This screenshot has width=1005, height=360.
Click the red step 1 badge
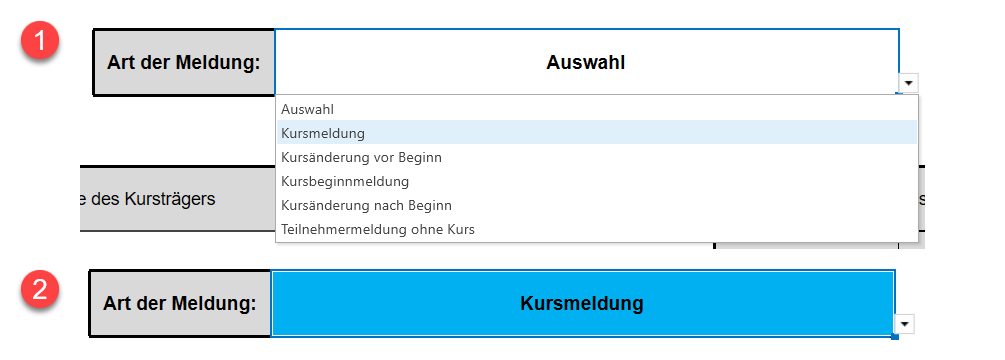(40, 42)
